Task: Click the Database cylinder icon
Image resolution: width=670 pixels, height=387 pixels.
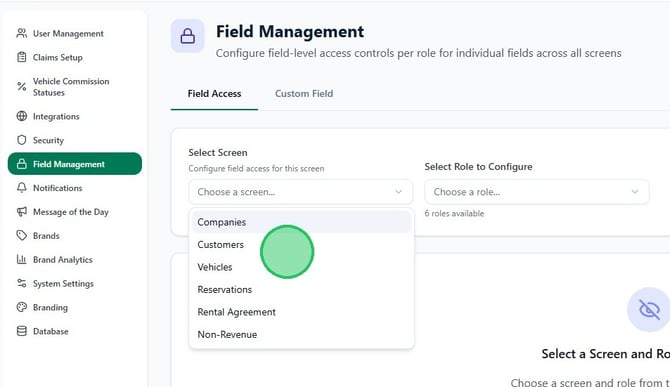Action: click(21, 331)
